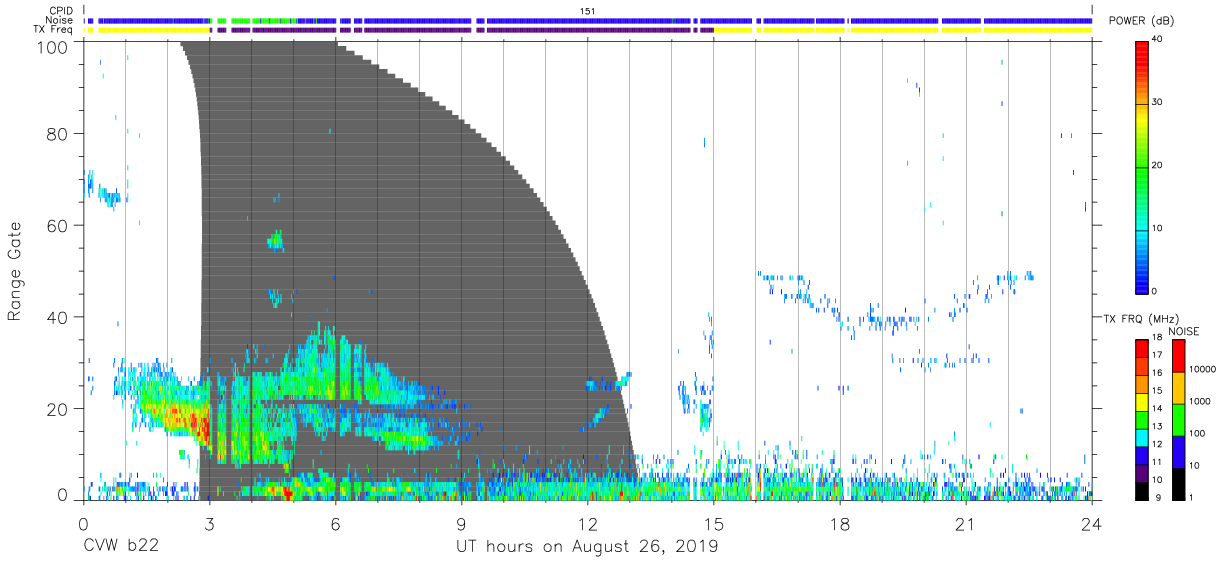The width and height of the screenshot is (1228, 567).
Task: Click the x-axis tick label '21'
Action: (x=965, y=524)
